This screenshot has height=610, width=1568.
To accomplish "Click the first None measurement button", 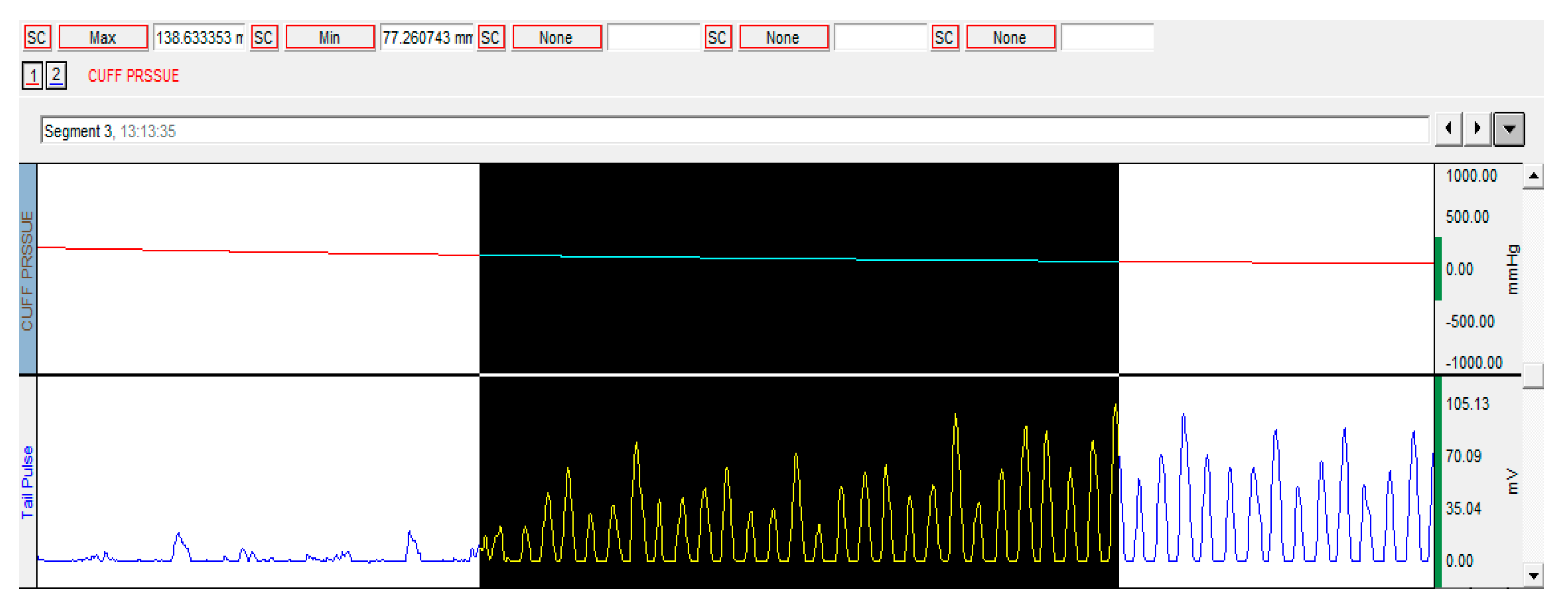I will coord(556,38).
